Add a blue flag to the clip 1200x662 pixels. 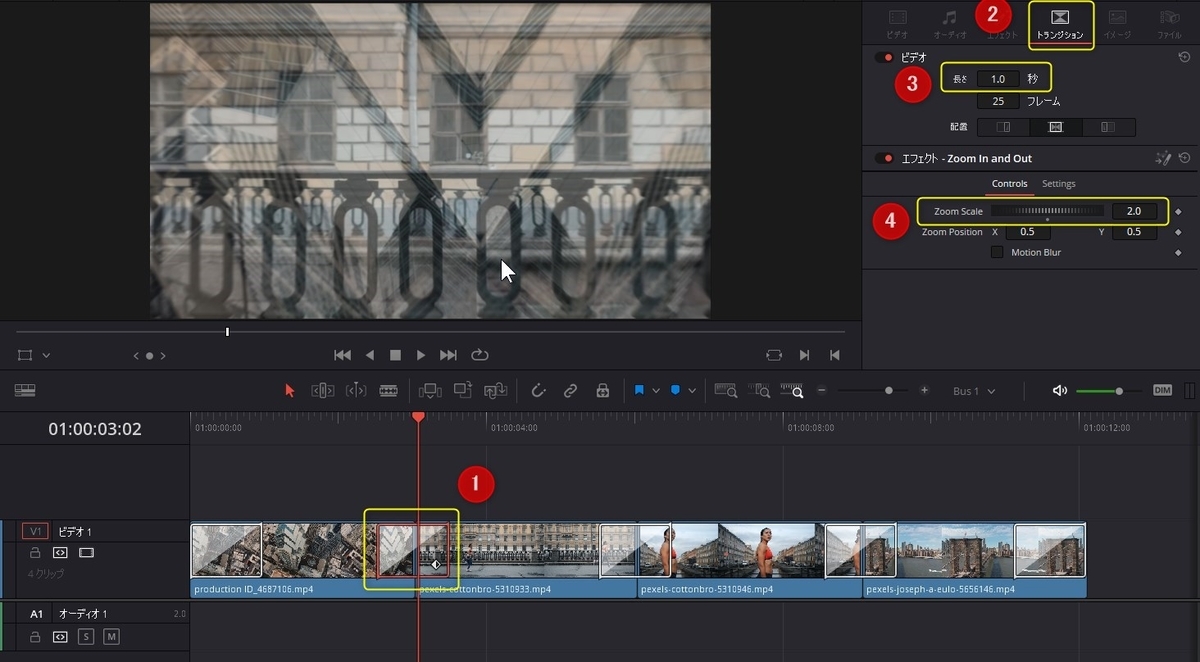pyautogui.click(x=639, y=391)
